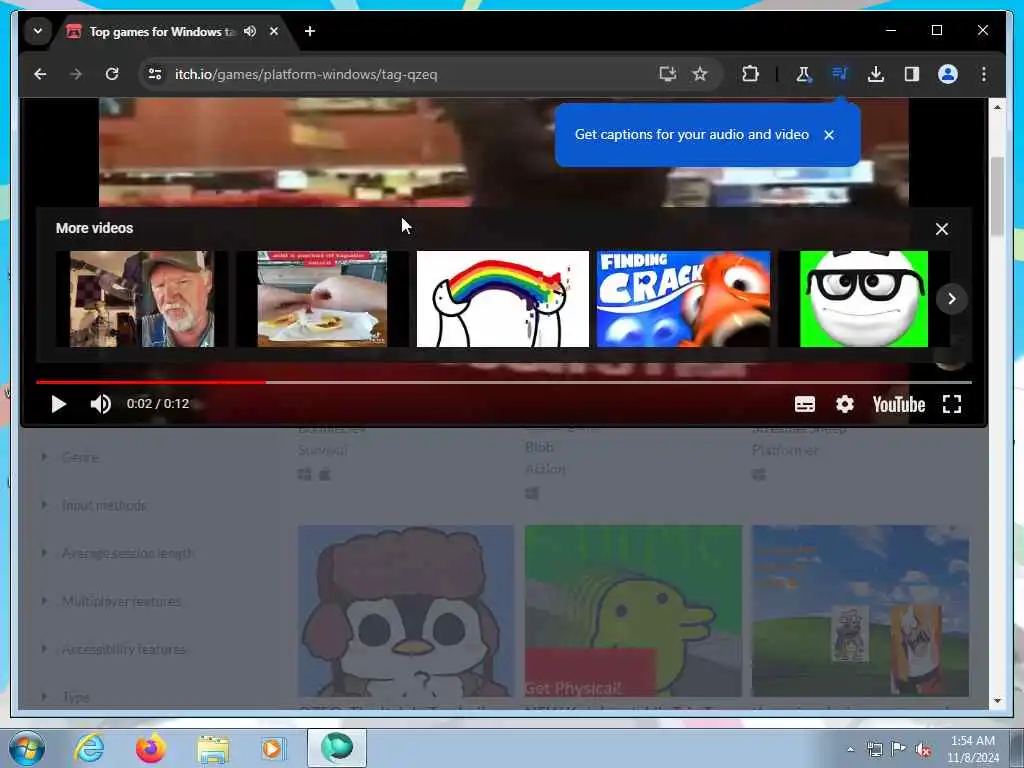Show next suggested videos arrow
The image size is (1024, 768).
952,298
